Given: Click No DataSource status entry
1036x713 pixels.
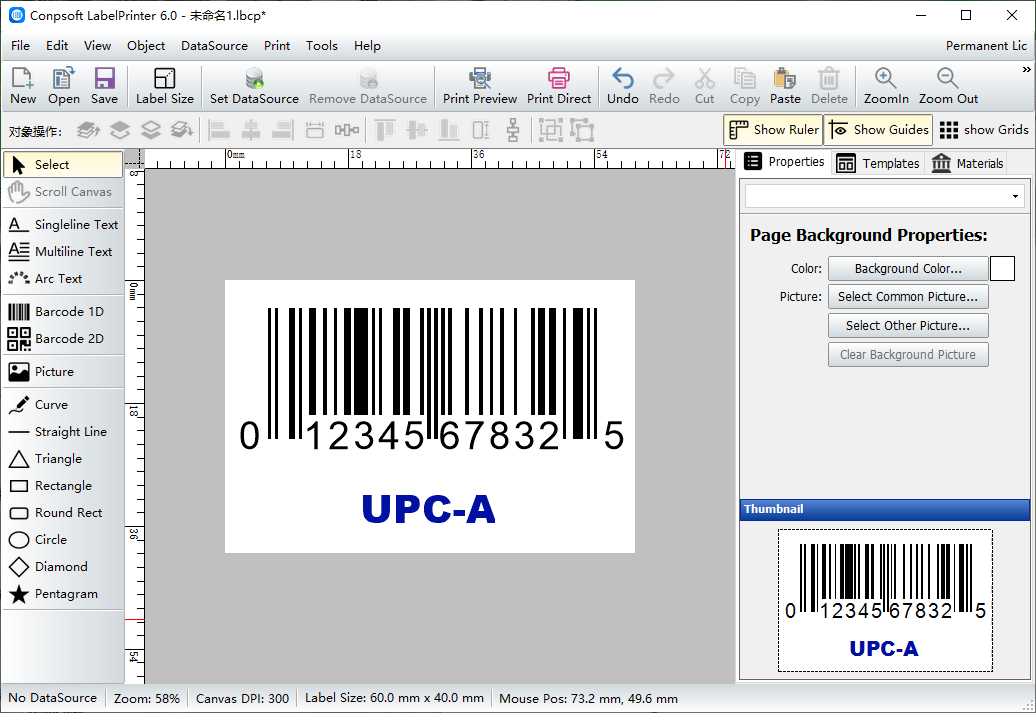Looking at the screenshot, I should pyautogui.click(x=52, y=698).
